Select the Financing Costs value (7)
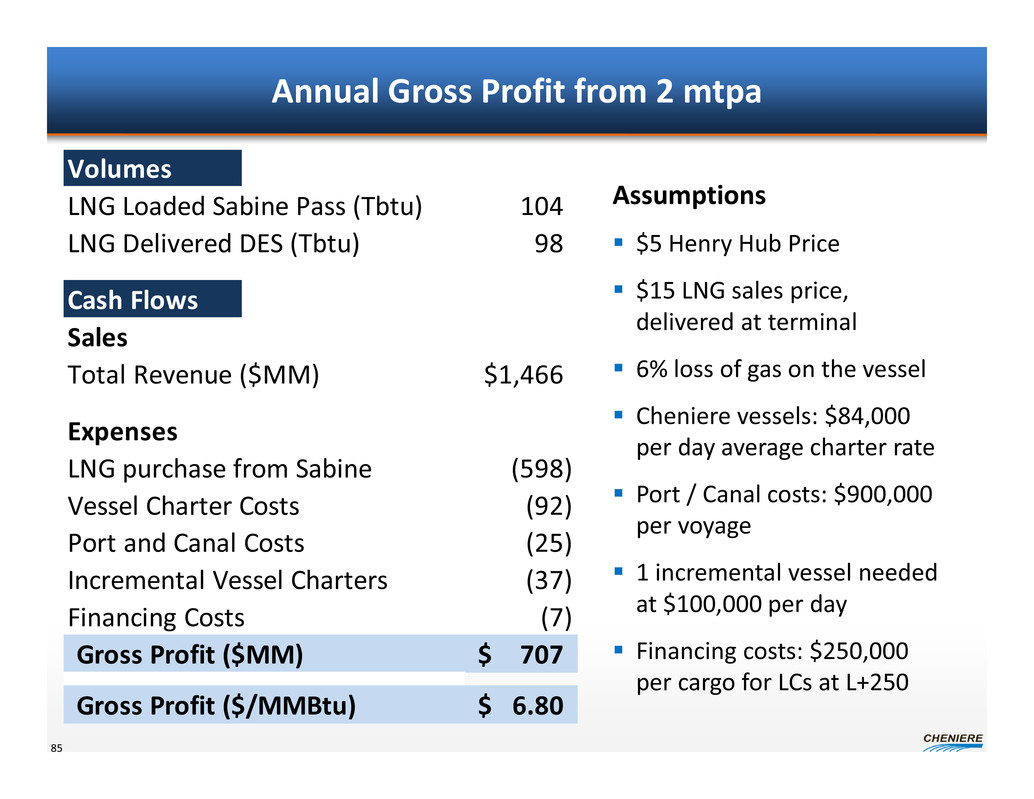 point(555,618)
